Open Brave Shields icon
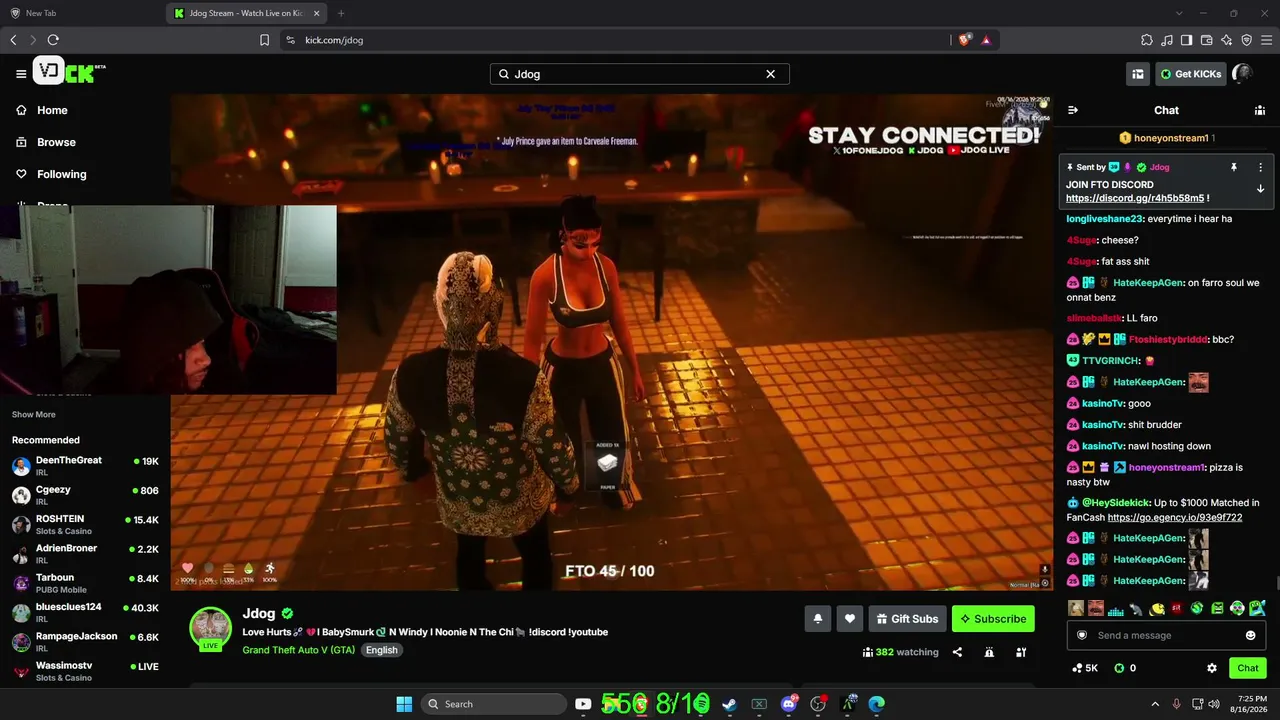1280x720 pixels. coord(964,40)
